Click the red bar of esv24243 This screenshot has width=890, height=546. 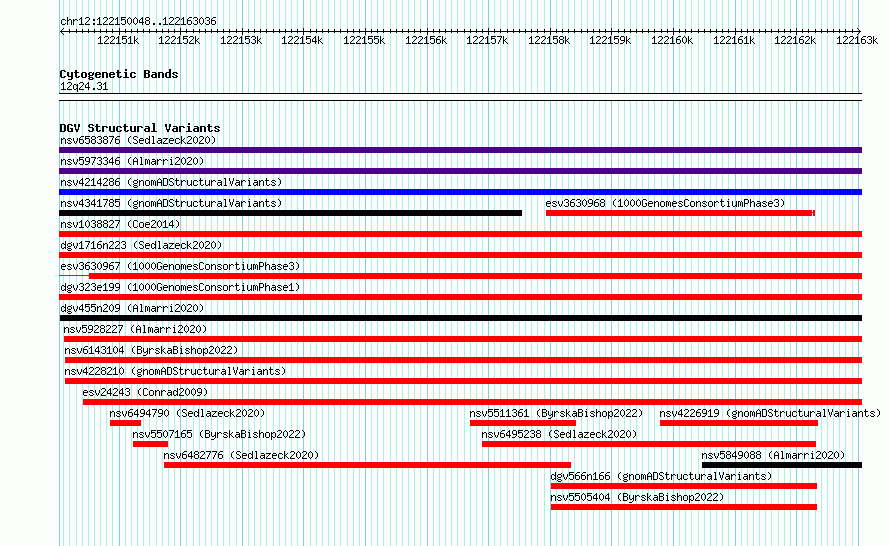[x=472, y=402]
